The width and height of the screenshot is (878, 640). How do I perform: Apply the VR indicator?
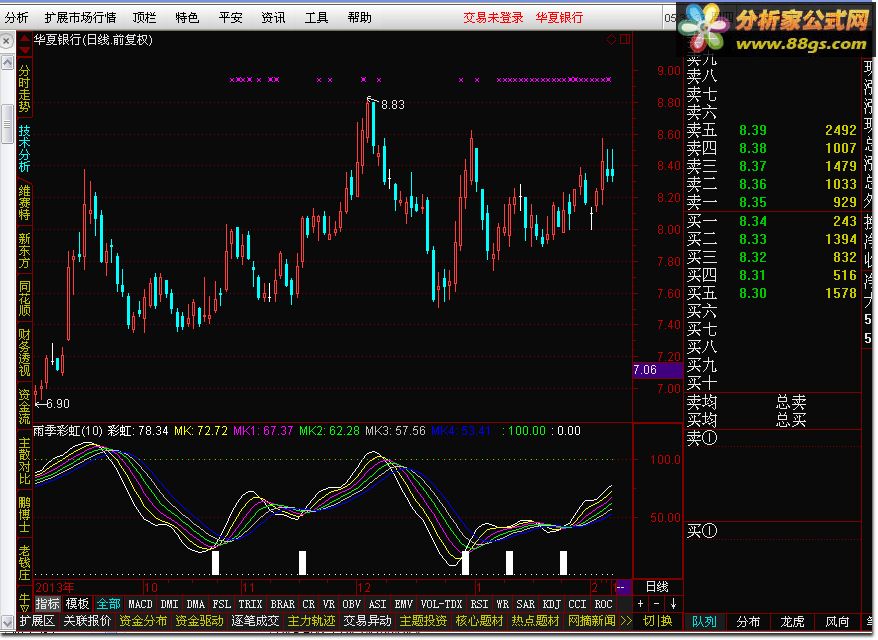pyautogui.click(x=329, y=604)
